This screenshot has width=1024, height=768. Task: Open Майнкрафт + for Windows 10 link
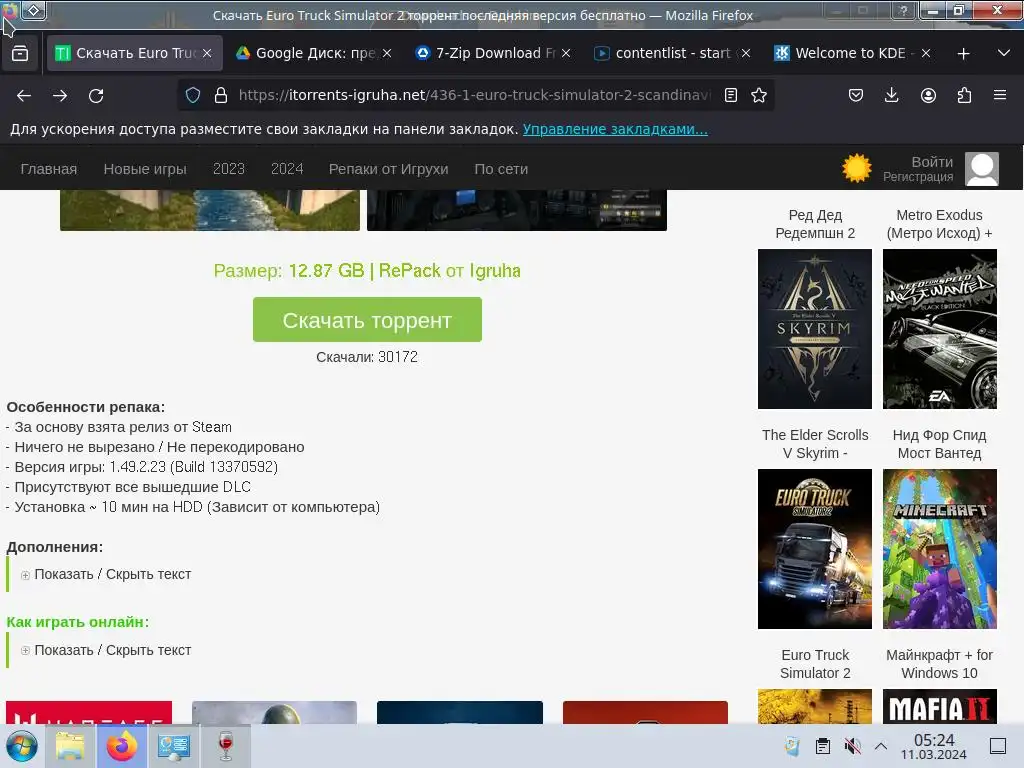pyautogui.click(x=939, y=664)
